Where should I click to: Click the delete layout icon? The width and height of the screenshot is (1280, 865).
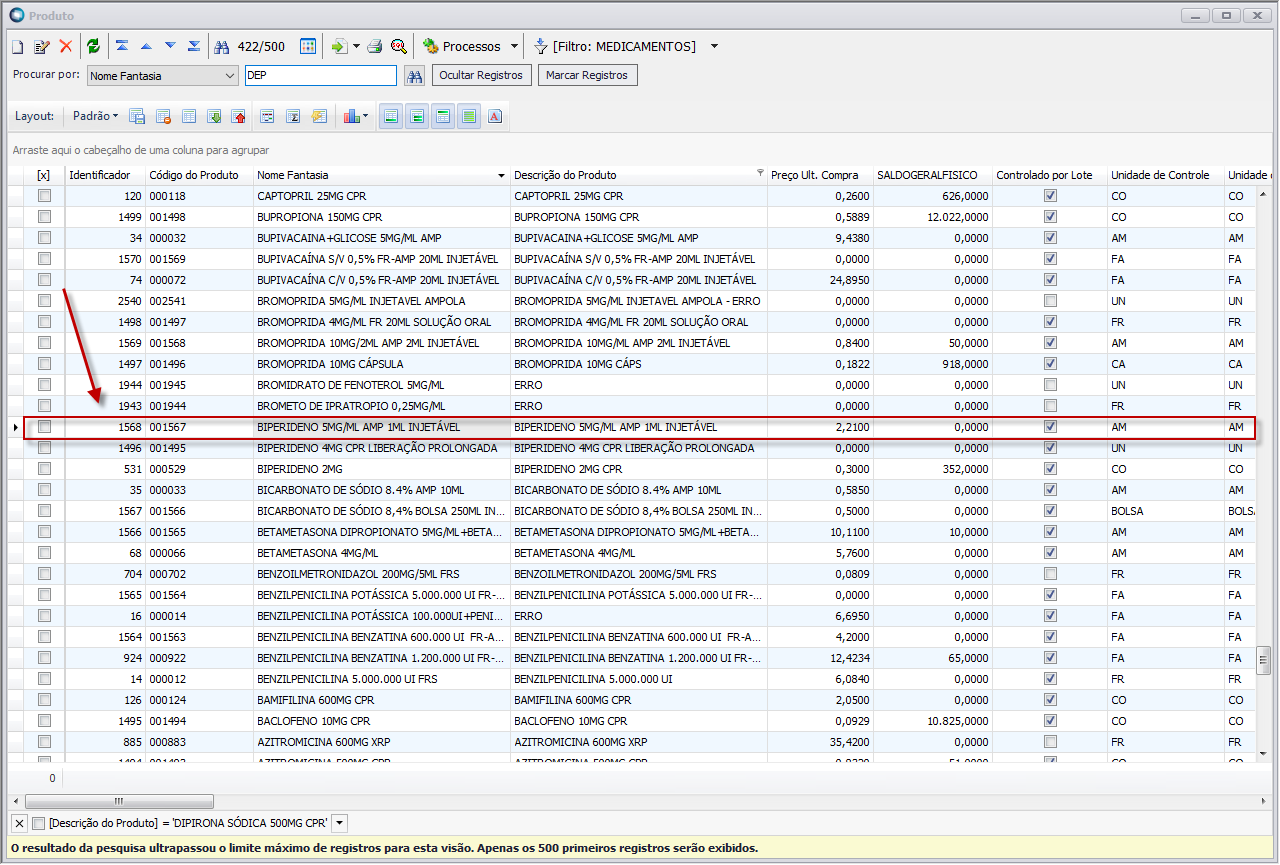164,116
